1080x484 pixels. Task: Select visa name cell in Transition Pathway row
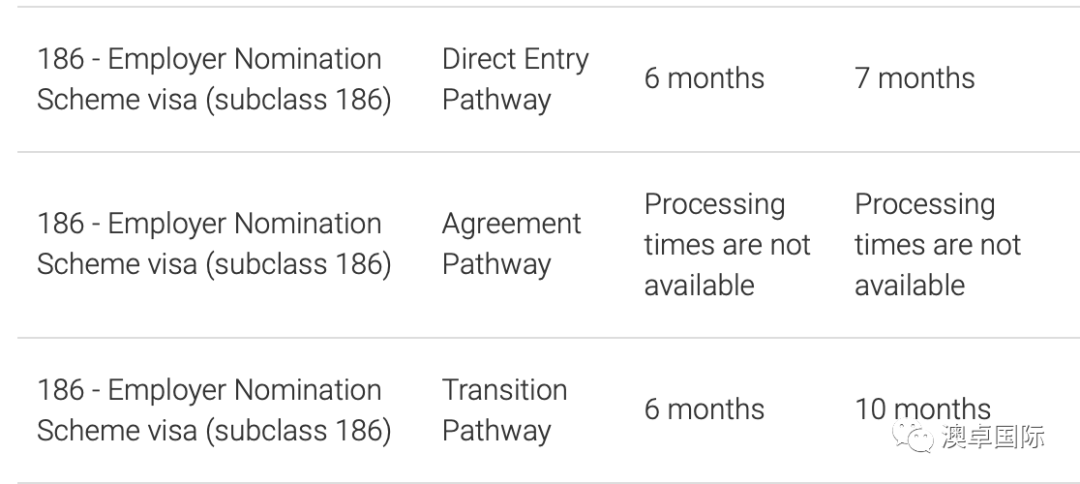[214, 410]
